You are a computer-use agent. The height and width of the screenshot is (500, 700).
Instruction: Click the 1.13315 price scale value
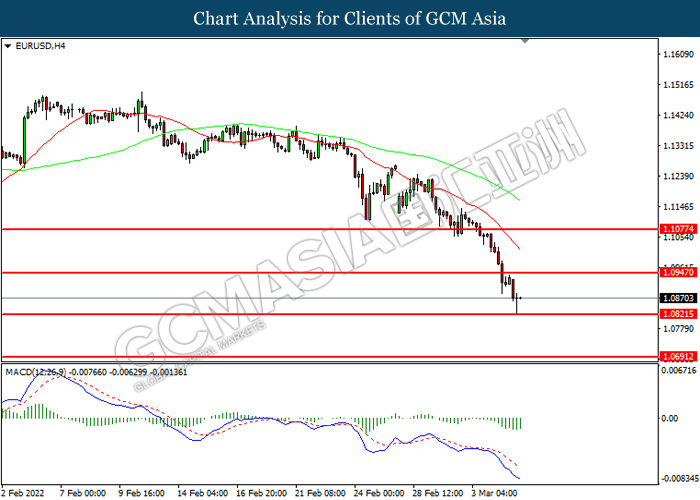pyautogui.click(x=679, y=146)
